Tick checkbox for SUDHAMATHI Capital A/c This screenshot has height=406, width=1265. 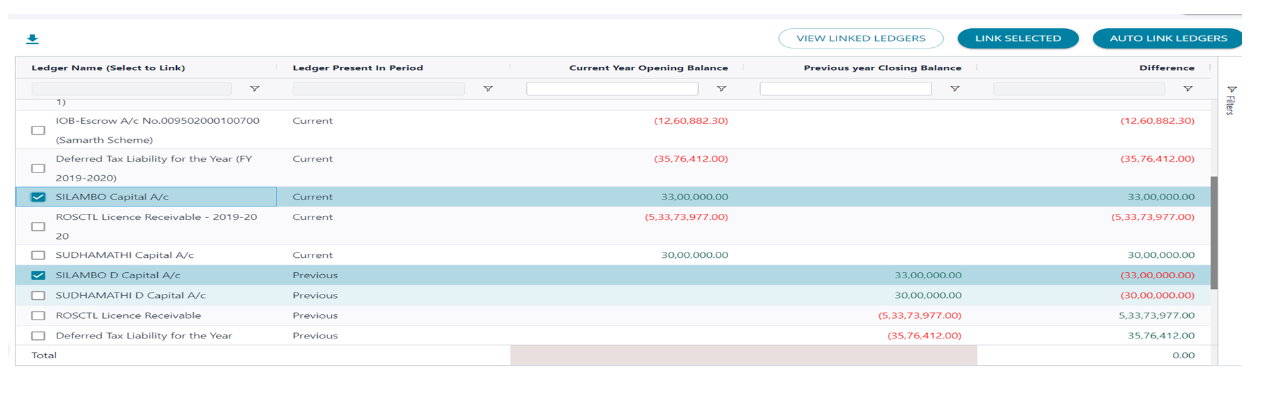[38, 255]
